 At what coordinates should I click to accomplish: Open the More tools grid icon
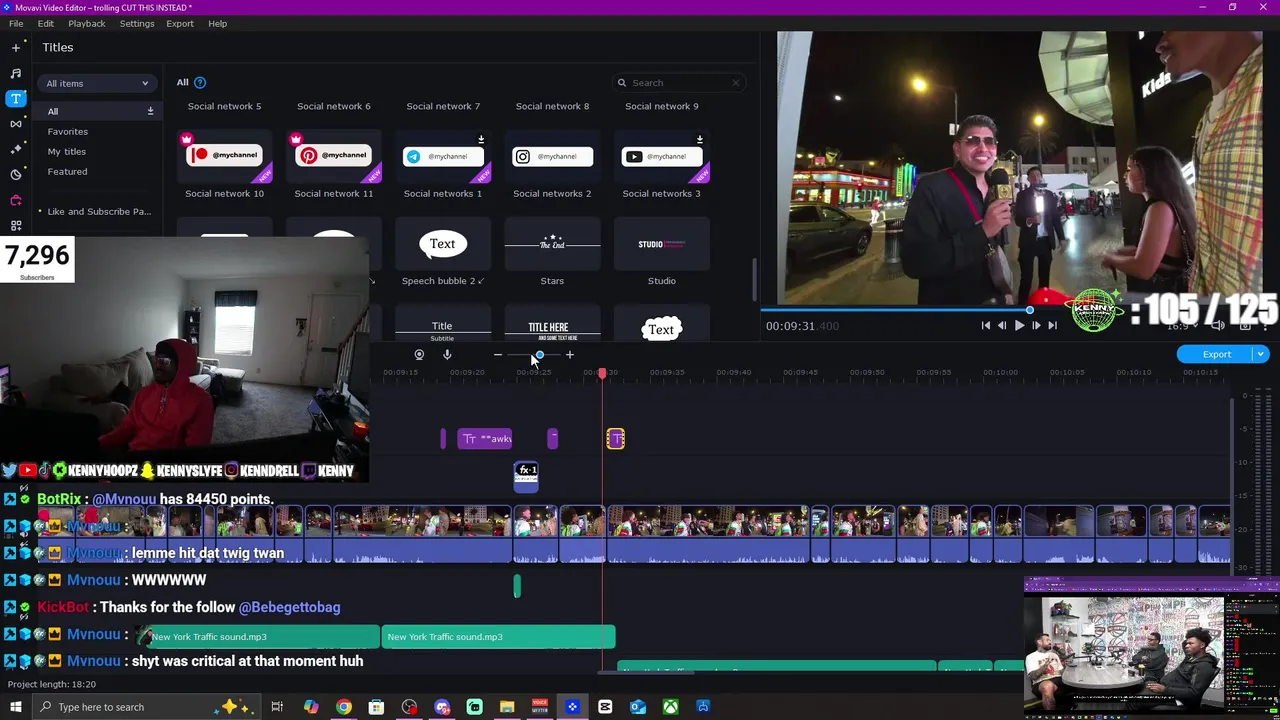tap(15, 225)
